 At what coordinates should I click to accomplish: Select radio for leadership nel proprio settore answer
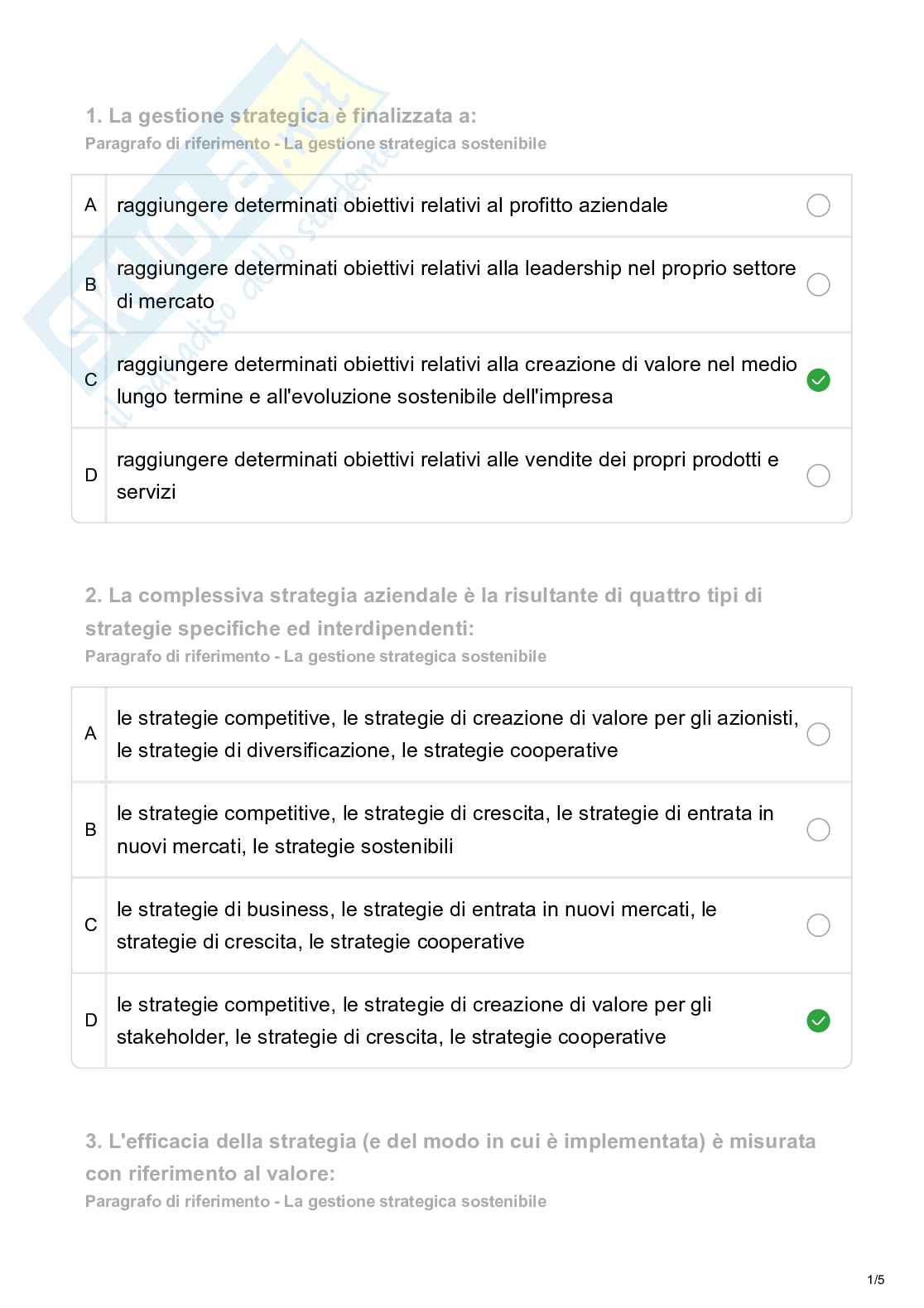coord(817,284)
